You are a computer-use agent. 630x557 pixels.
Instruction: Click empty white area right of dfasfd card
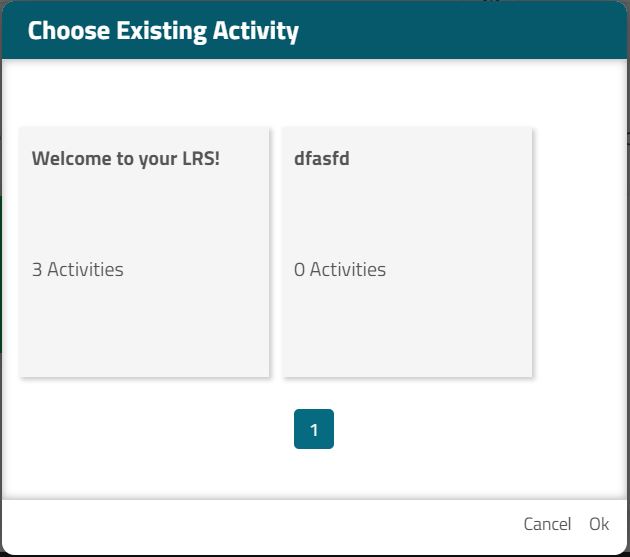tap(580, 251)
